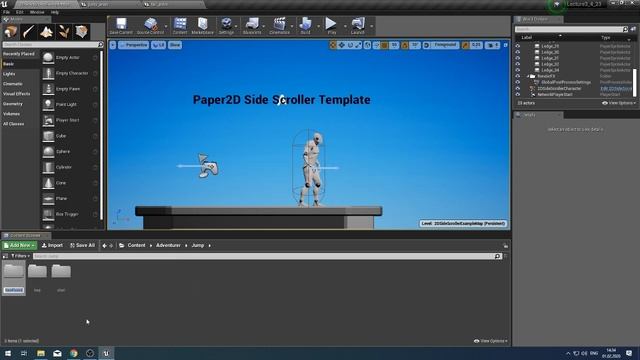The width and height of the screenshot is (640, 360).
Task: Open the File menu
Action: (6, 12)
